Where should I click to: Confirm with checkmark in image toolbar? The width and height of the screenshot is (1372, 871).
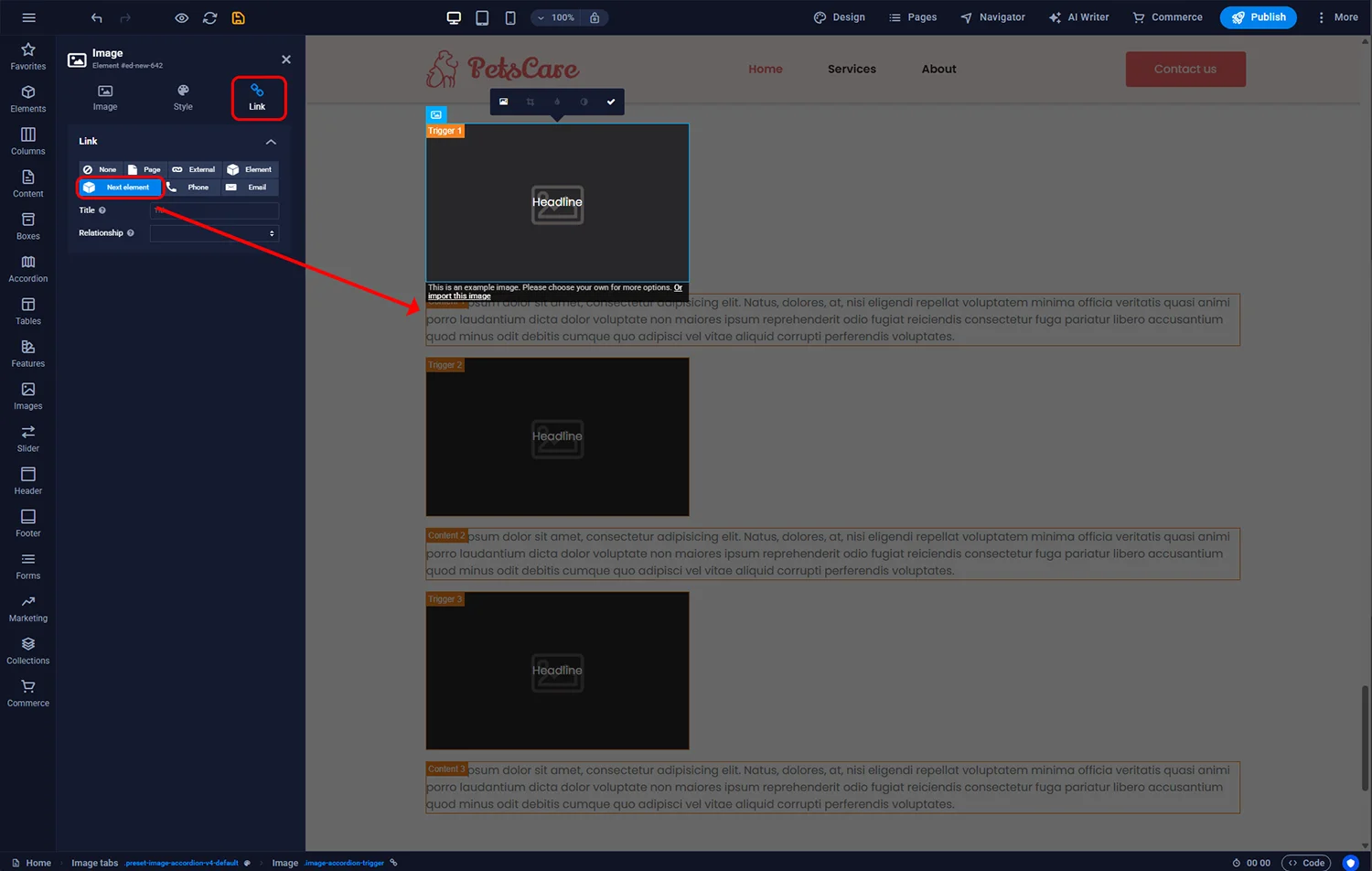(611, 102)
